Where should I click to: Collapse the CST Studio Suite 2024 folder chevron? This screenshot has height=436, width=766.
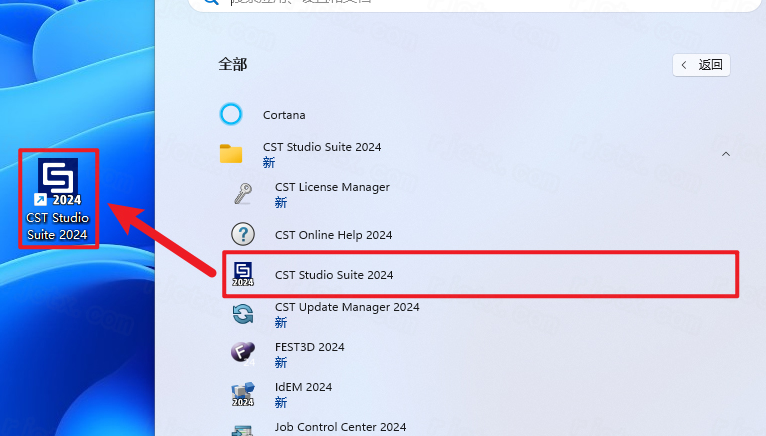click(x=726, y=154)
